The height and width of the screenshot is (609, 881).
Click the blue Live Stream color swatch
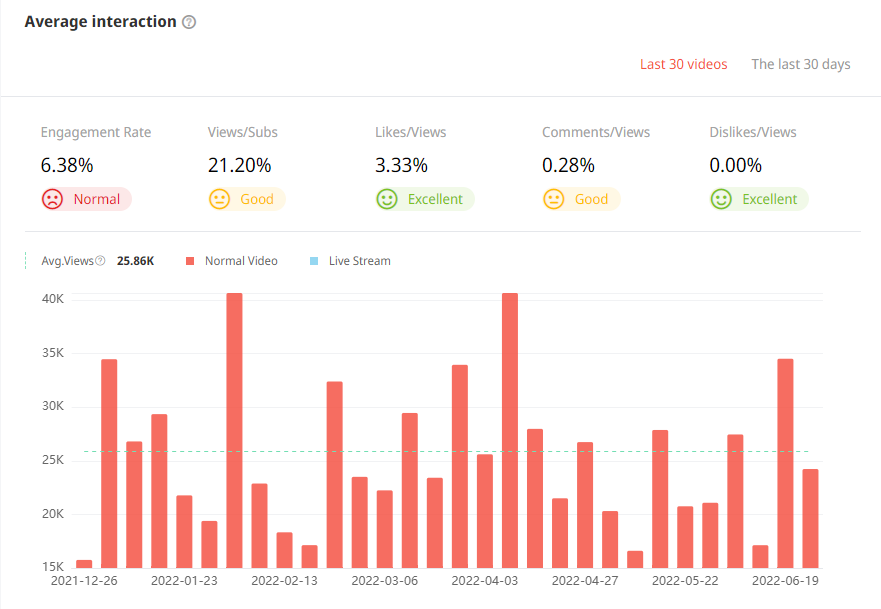point(314,261)
